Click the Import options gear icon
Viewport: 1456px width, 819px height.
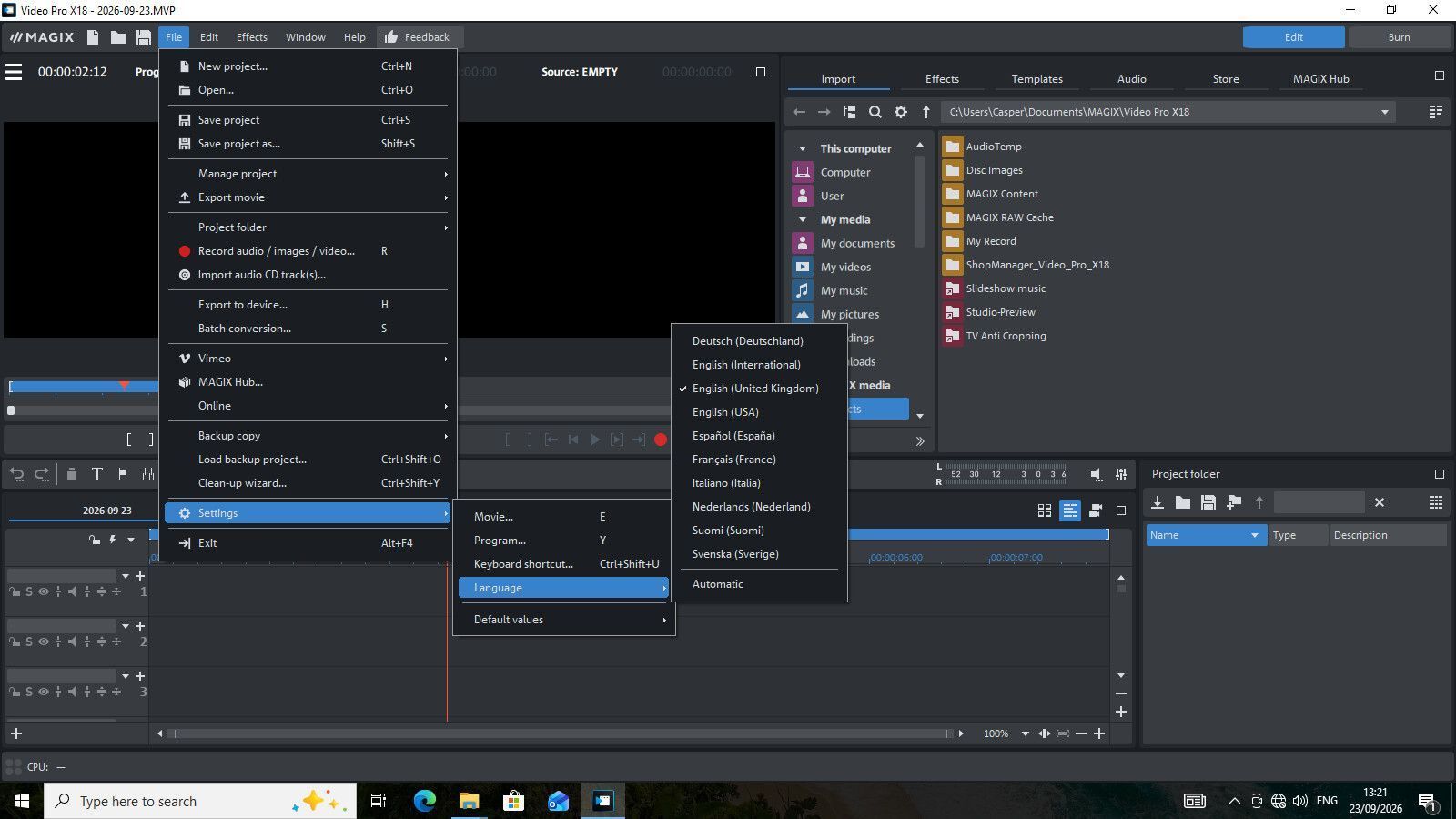[x=901, y=112]
